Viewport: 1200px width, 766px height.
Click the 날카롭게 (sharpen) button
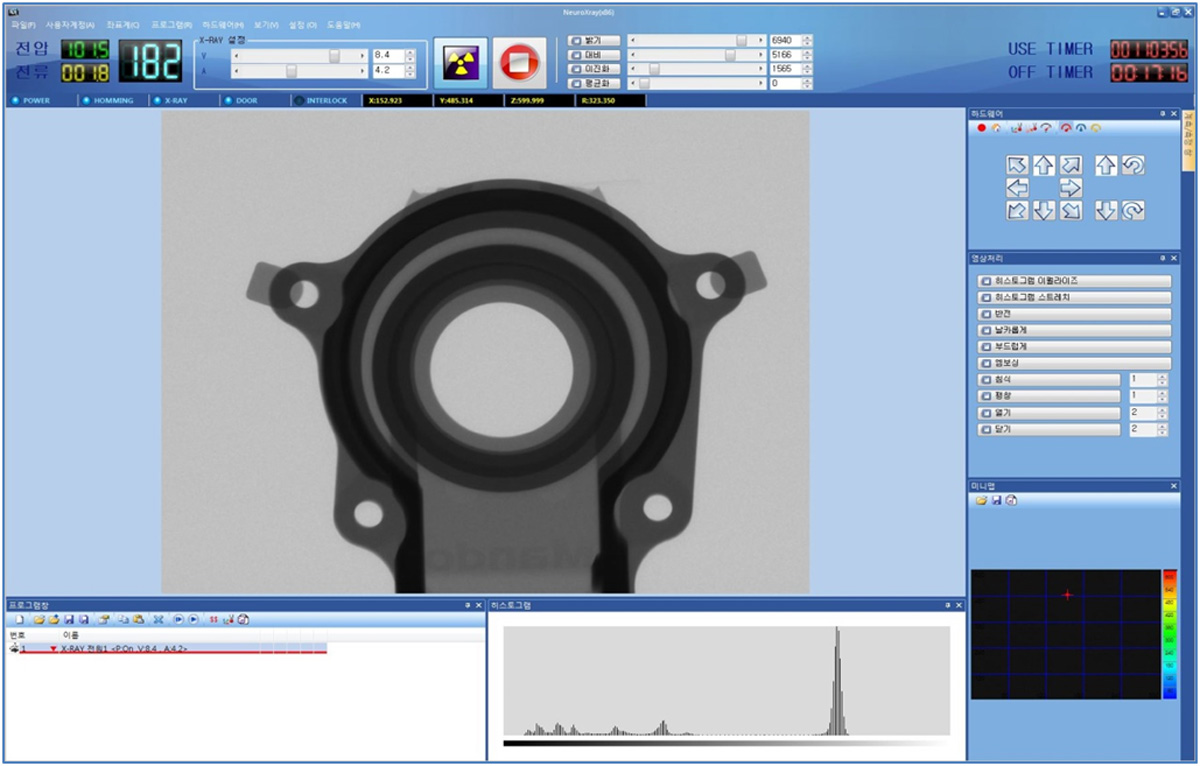1074,330
